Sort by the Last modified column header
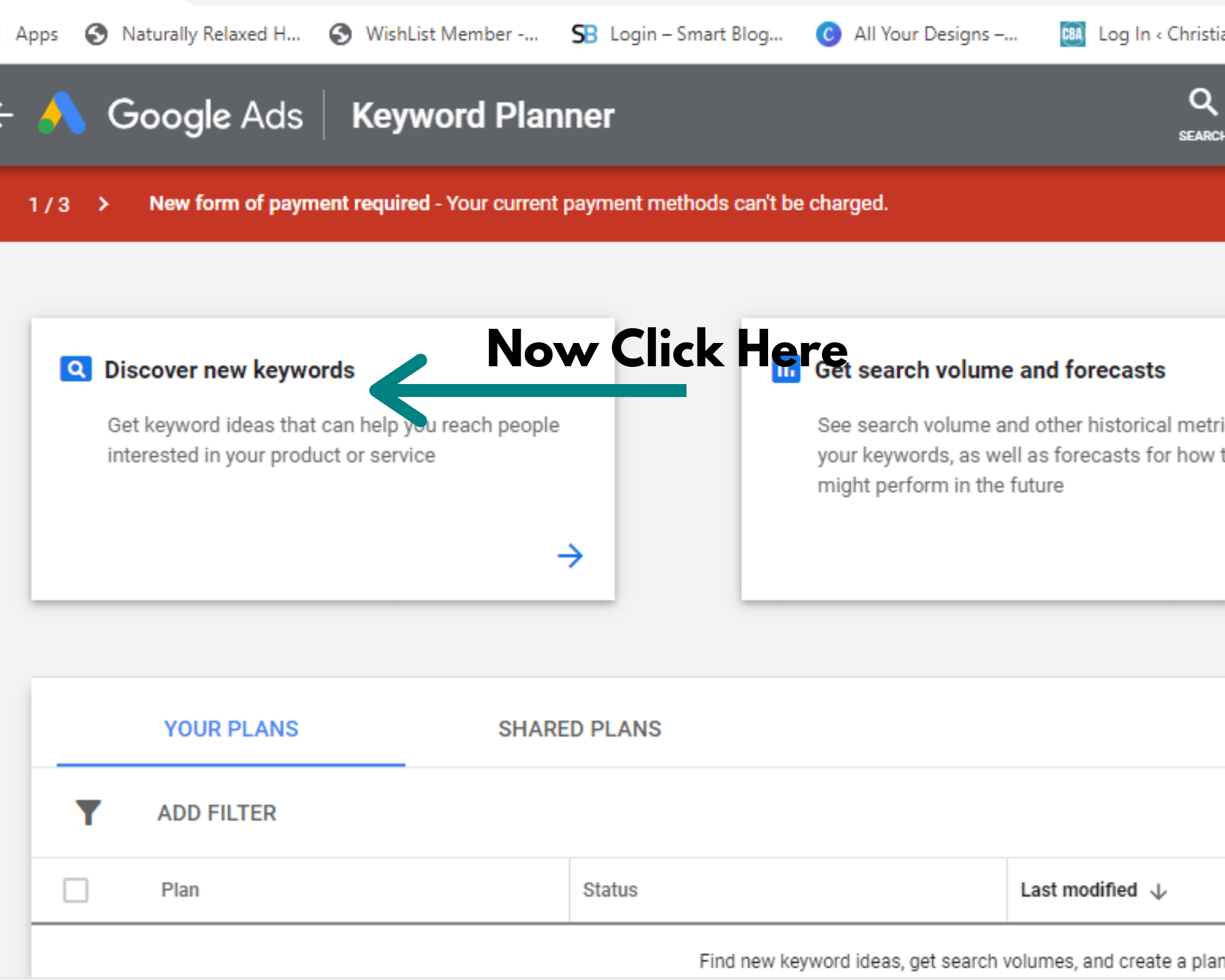Image resolution: width=1225 pixels, height=980 pixels. pyautogui.click(x=1079, y=890)
